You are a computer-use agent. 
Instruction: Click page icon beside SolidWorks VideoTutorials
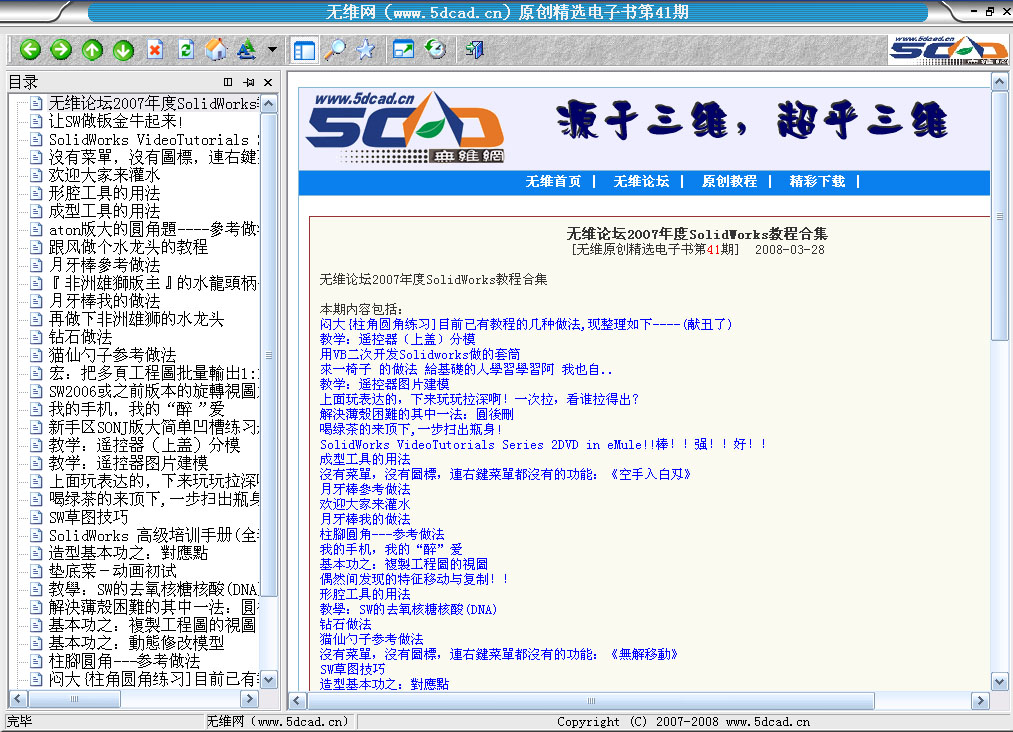coord(37,140)
